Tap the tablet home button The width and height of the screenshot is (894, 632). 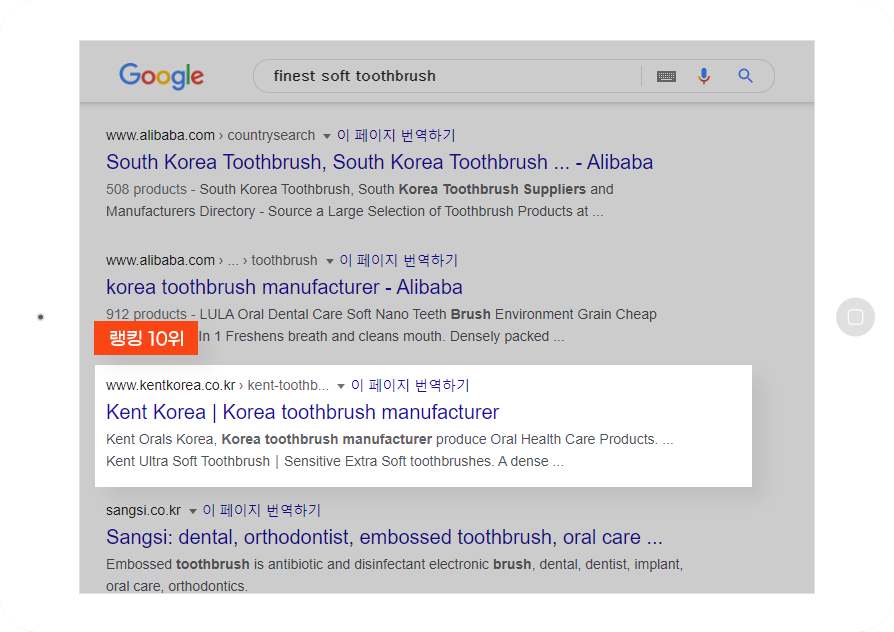tap(855, 317)
